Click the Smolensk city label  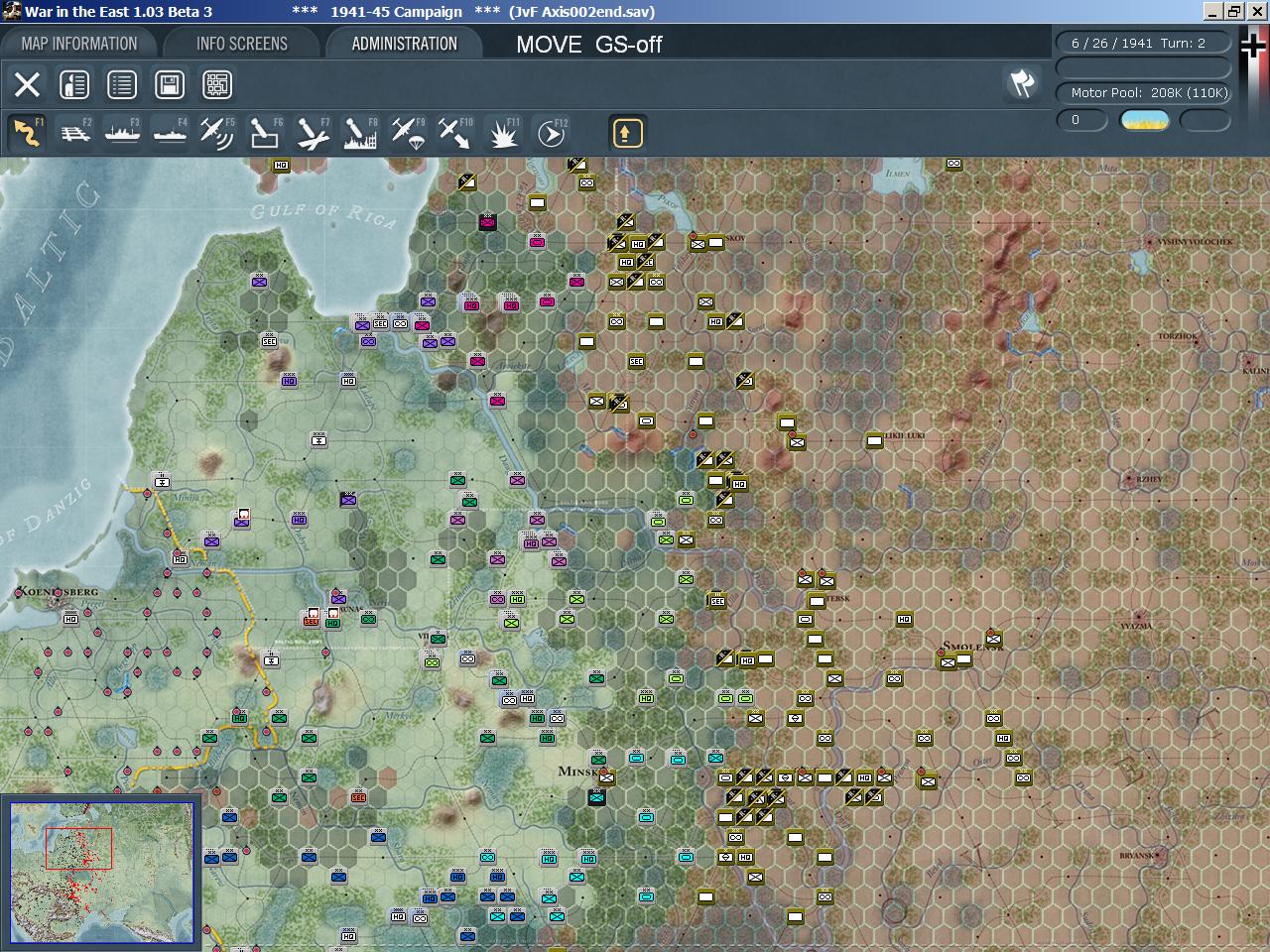coord(972,646)
